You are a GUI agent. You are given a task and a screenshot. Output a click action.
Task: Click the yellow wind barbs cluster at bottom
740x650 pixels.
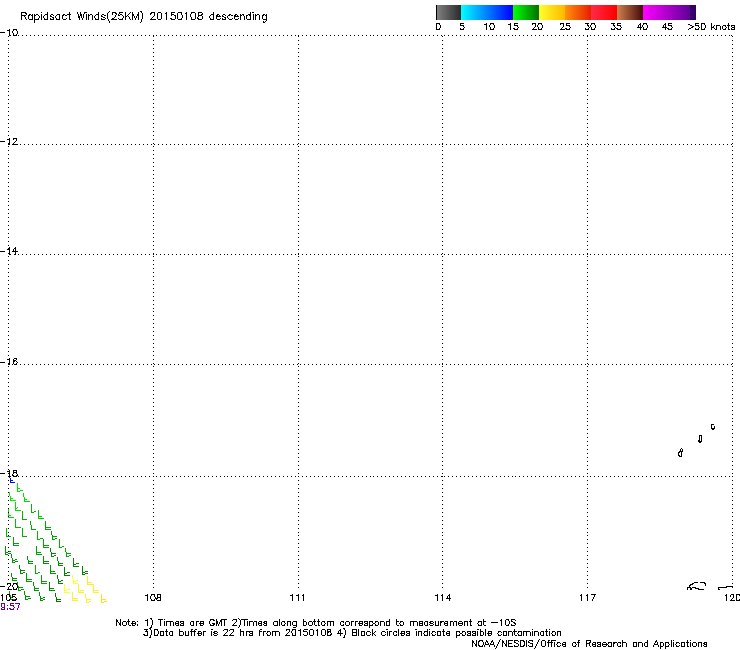86,590
